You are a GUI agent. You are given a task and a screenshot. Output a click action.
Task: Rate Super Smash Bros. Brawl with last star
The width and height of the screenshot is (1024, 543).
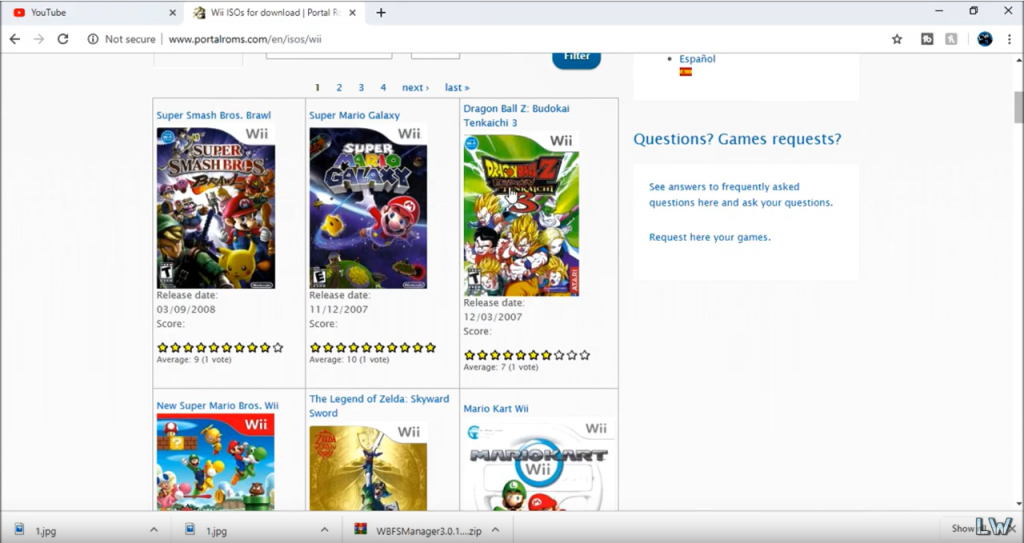(x=278, y=348)
